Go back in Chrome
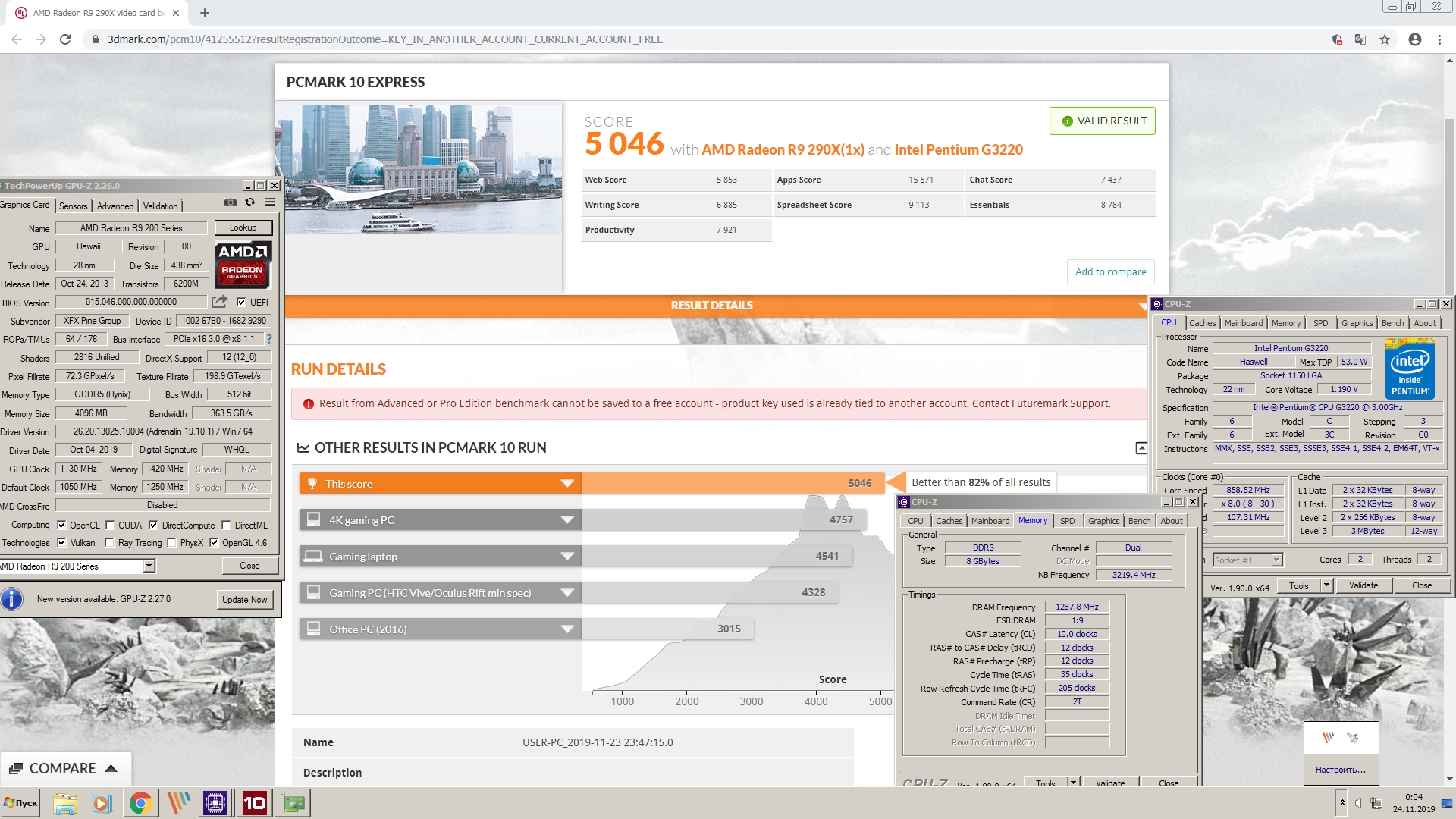 (x=17, y=39)
